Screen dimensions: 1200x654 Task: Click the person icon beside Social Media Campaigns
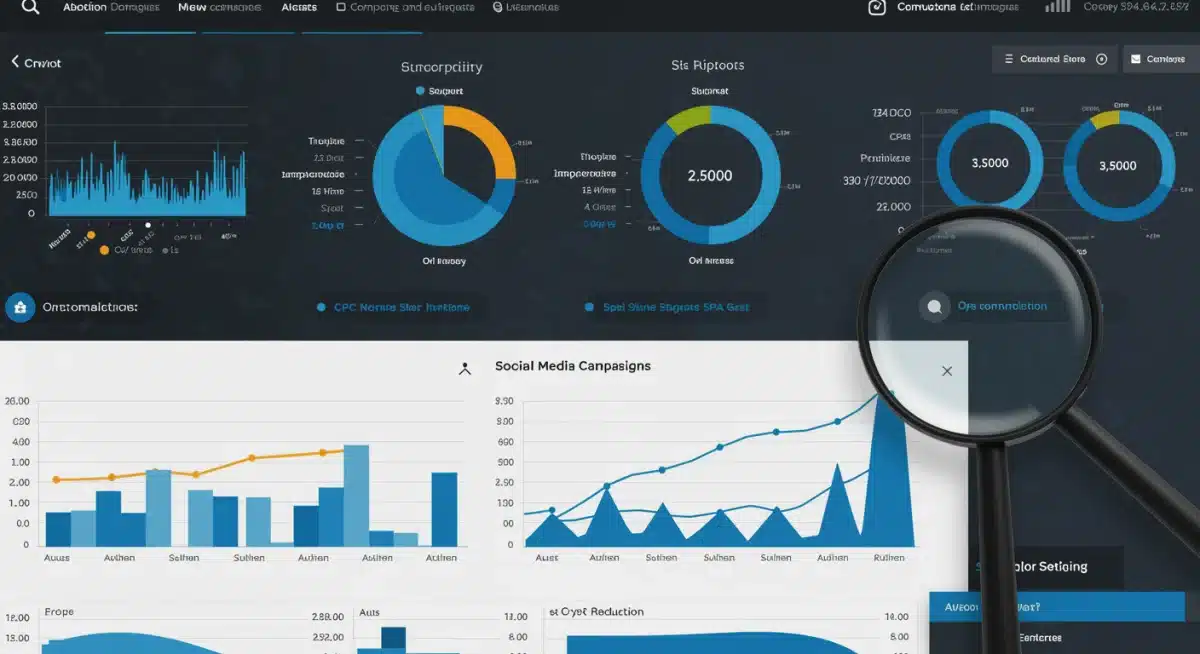465,369
